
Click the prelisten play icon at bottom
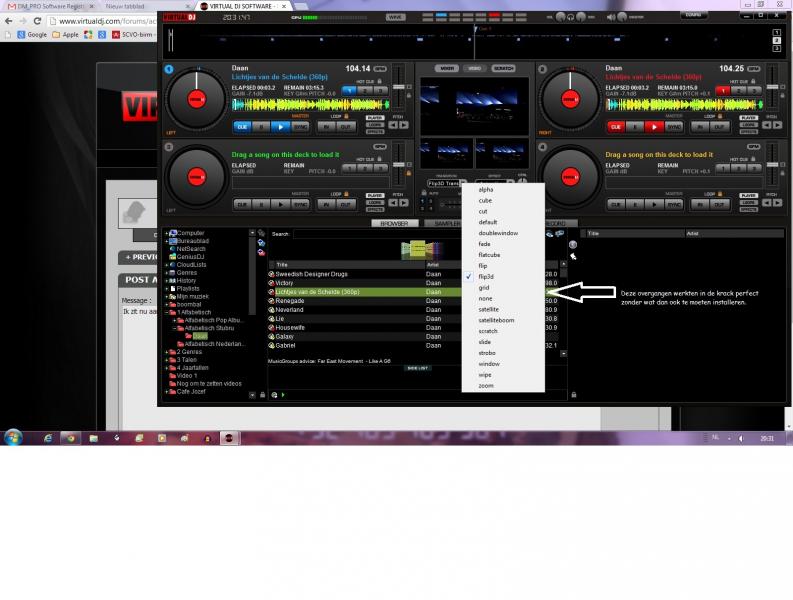click(x=283, y=395)
